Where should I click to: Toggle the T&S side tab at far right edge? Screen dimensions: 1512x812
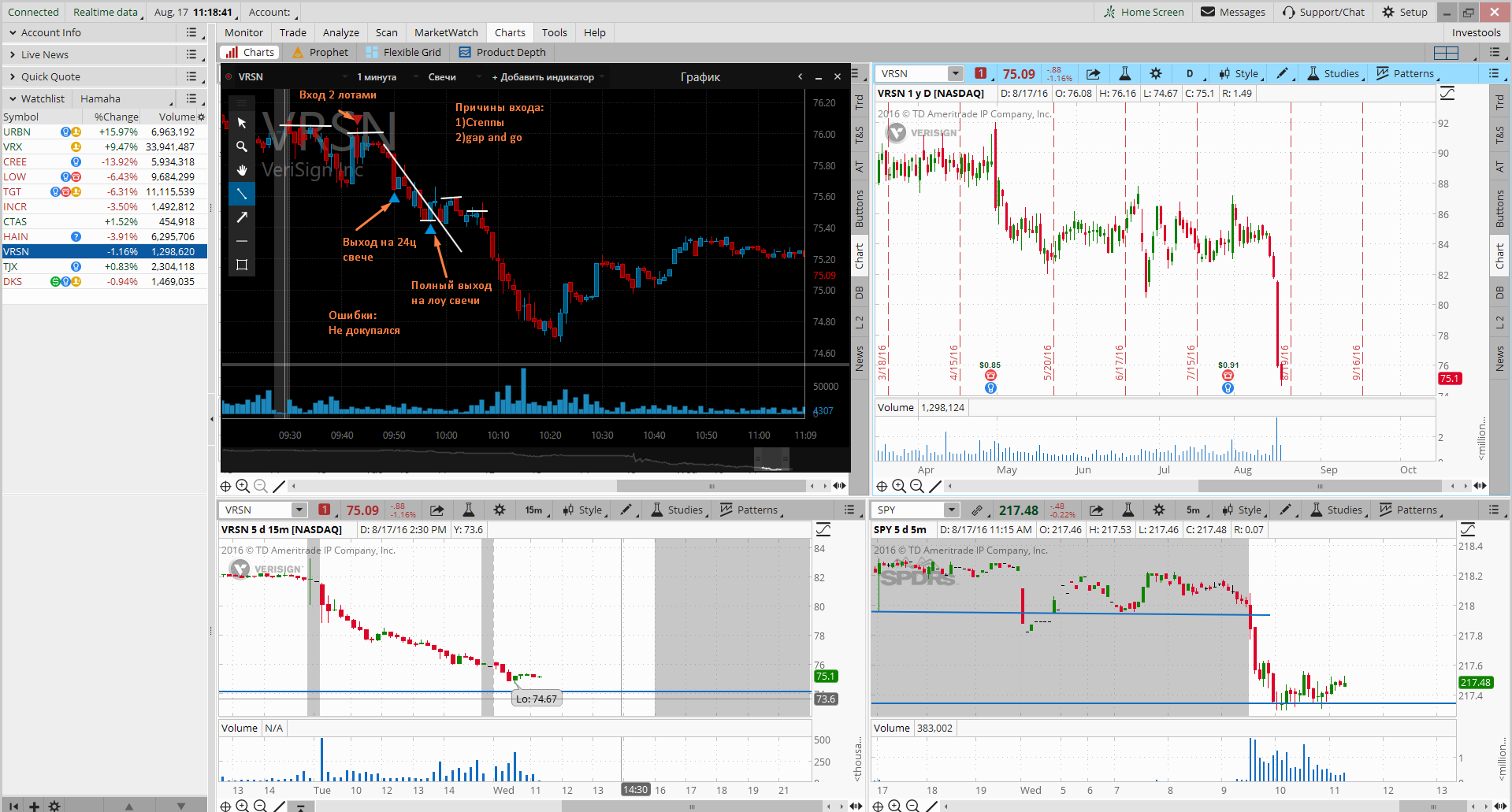point(1499,135)
